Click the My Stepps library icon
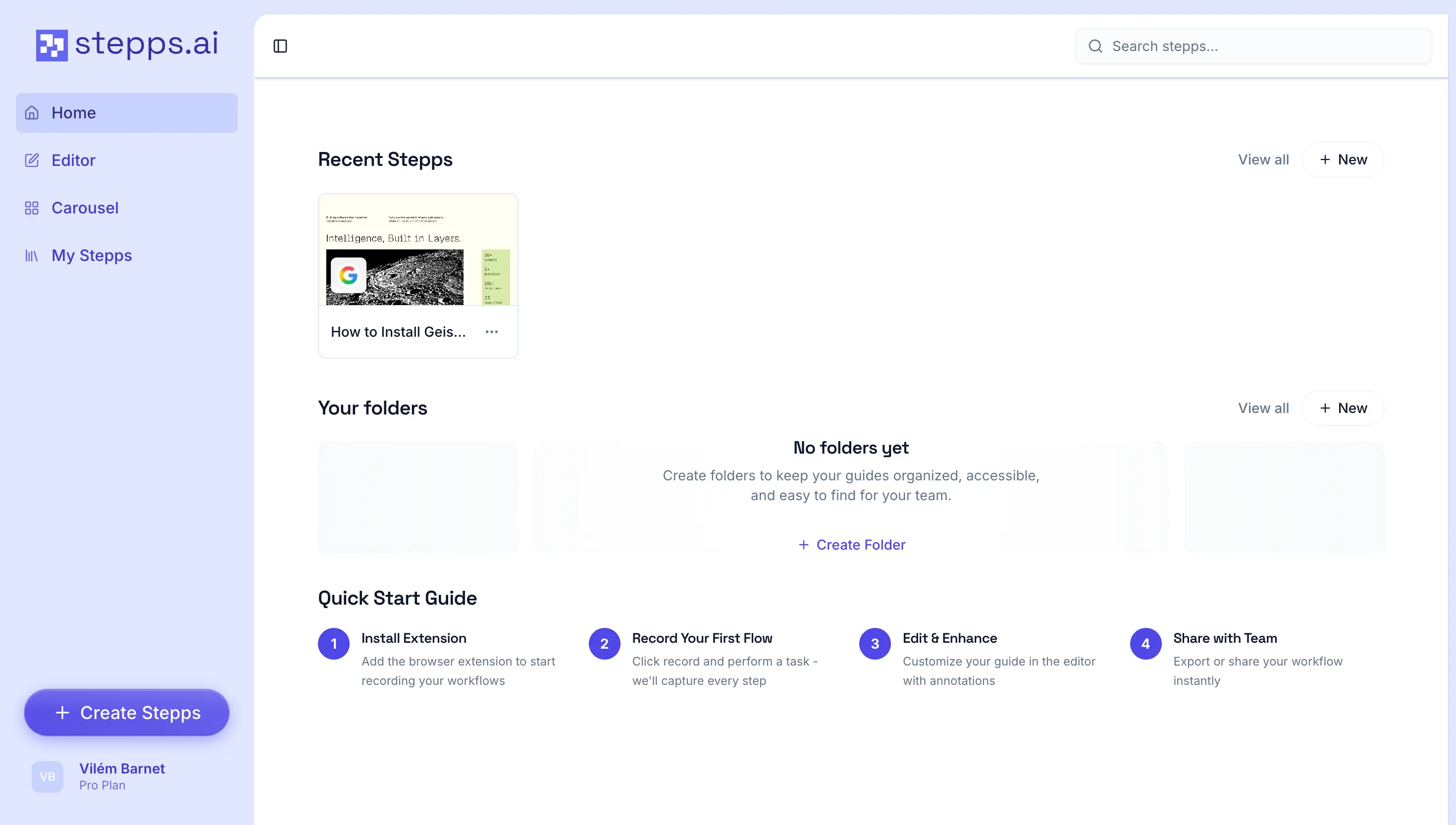 (x=32, y=256)
